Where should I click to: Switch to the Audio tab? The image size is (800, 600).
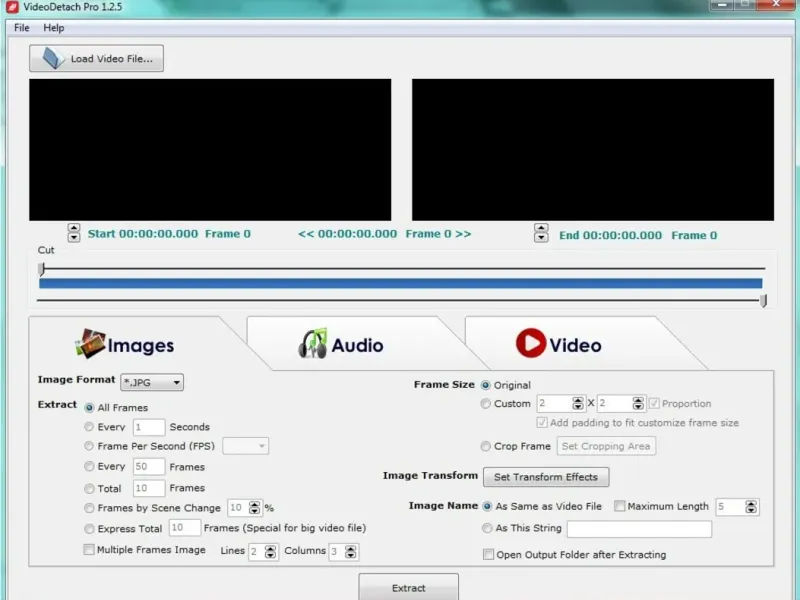(x=342, y=344)
